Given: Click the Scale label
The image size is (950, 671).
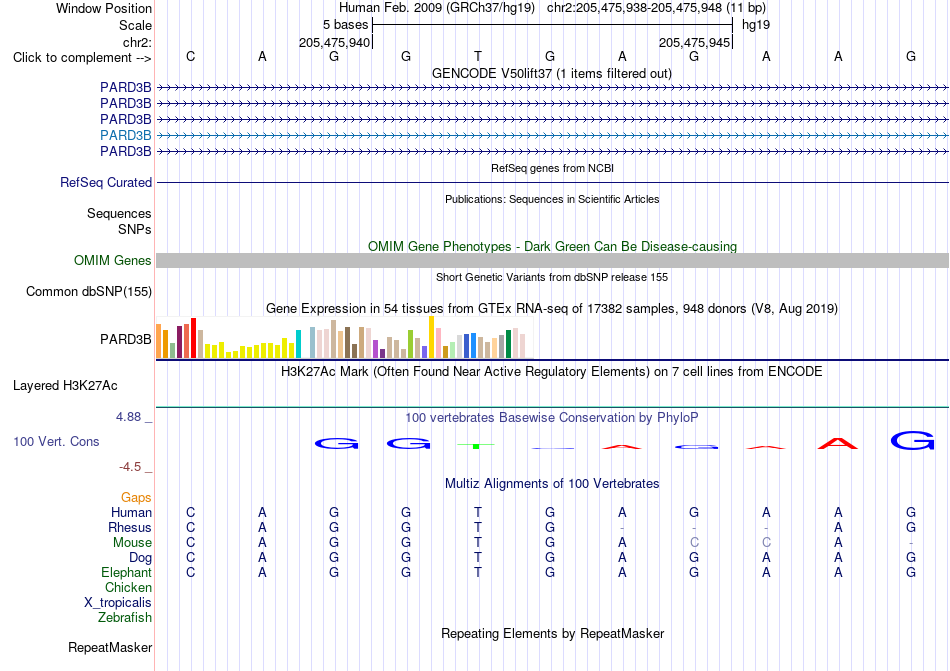Looking at the screenshot, I should click(135, 25).
